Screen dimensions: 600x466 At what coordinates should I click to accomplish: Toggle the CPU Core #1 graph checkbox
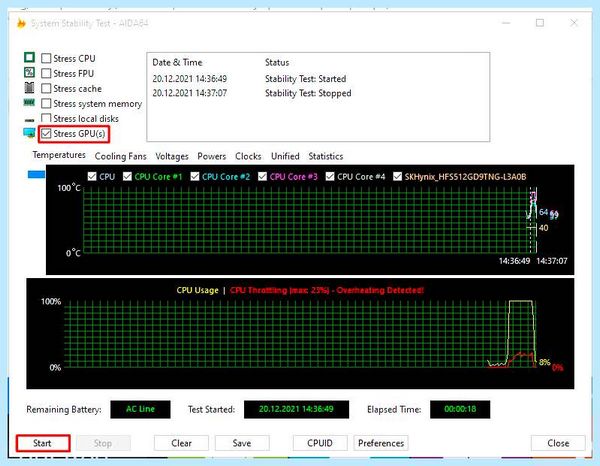(x=127, y=176)
